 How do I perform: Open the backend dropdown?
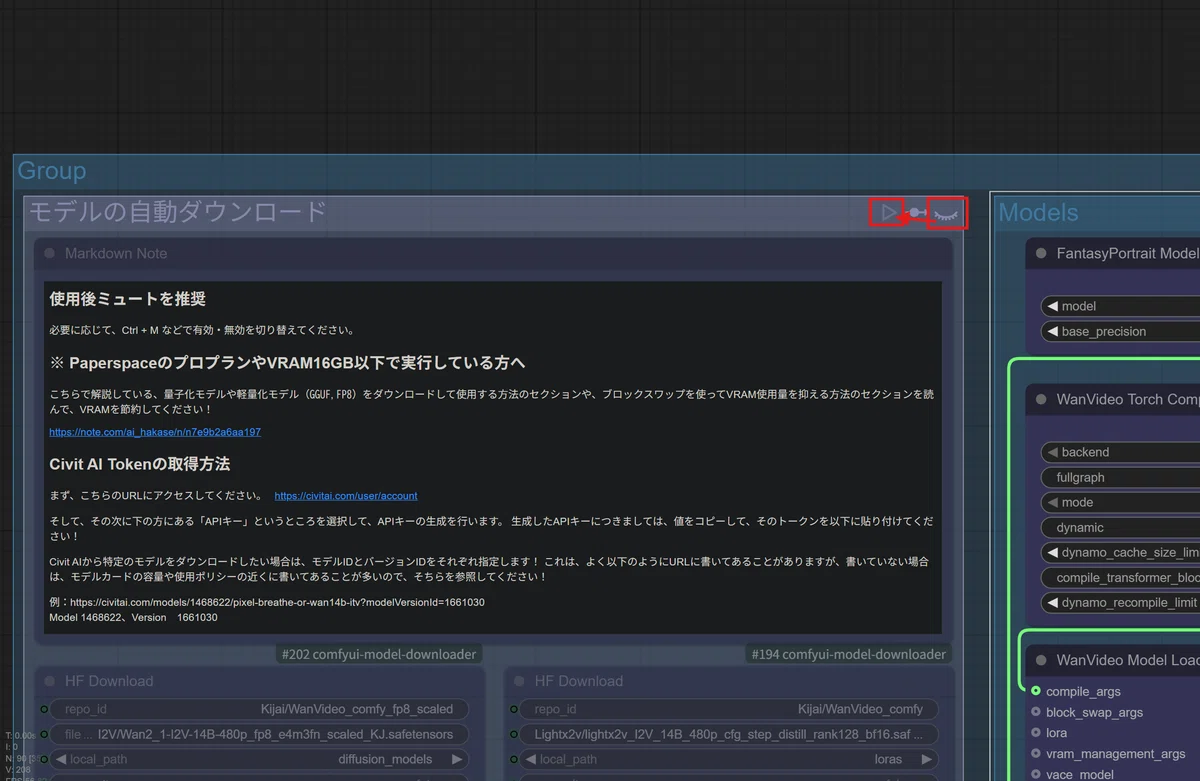(x=1120, y=452)
